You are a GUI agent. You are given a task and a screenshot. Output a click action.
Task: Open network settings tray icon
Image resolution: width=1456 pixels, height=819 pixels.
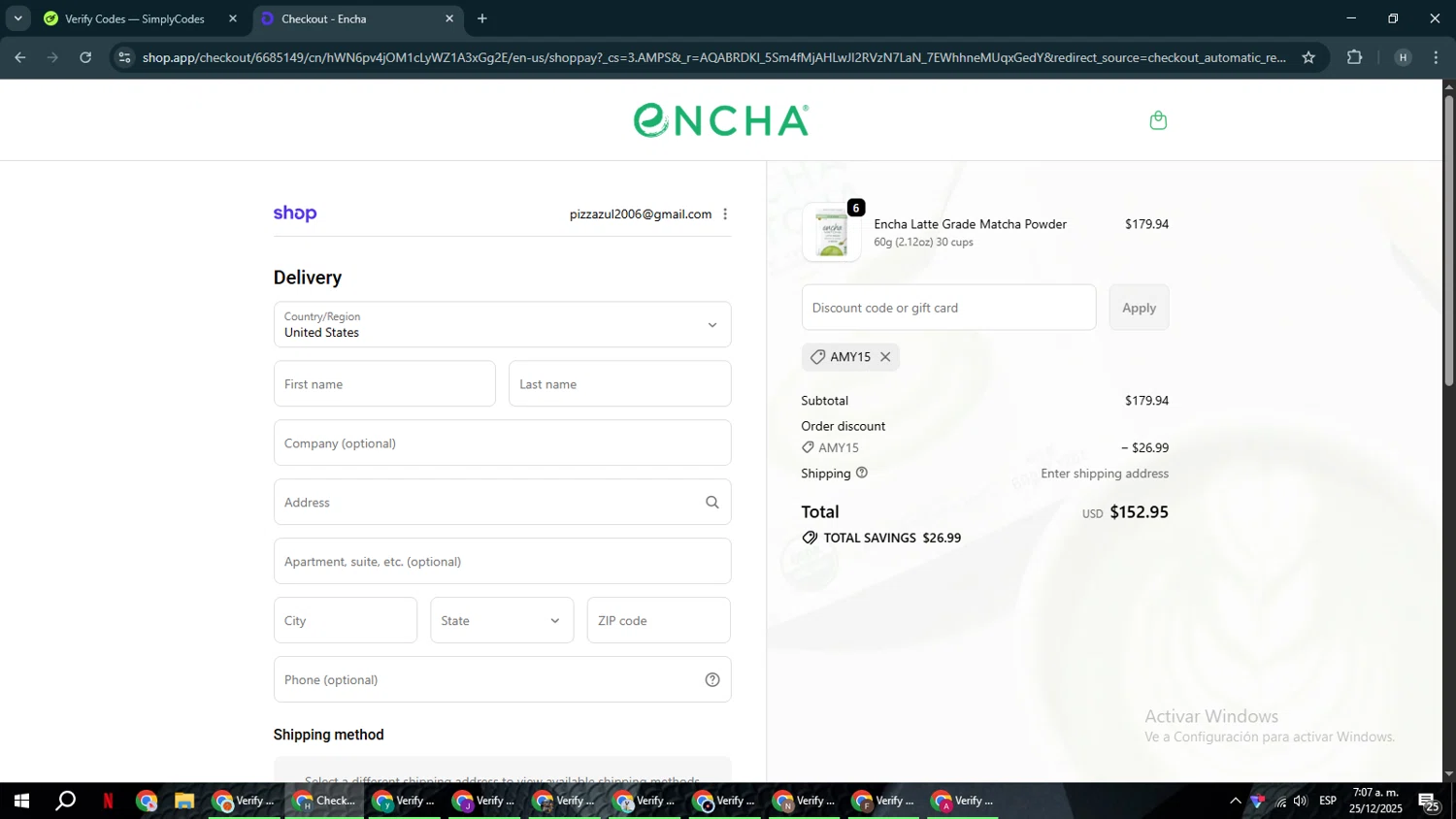[x=1280, y=801]
